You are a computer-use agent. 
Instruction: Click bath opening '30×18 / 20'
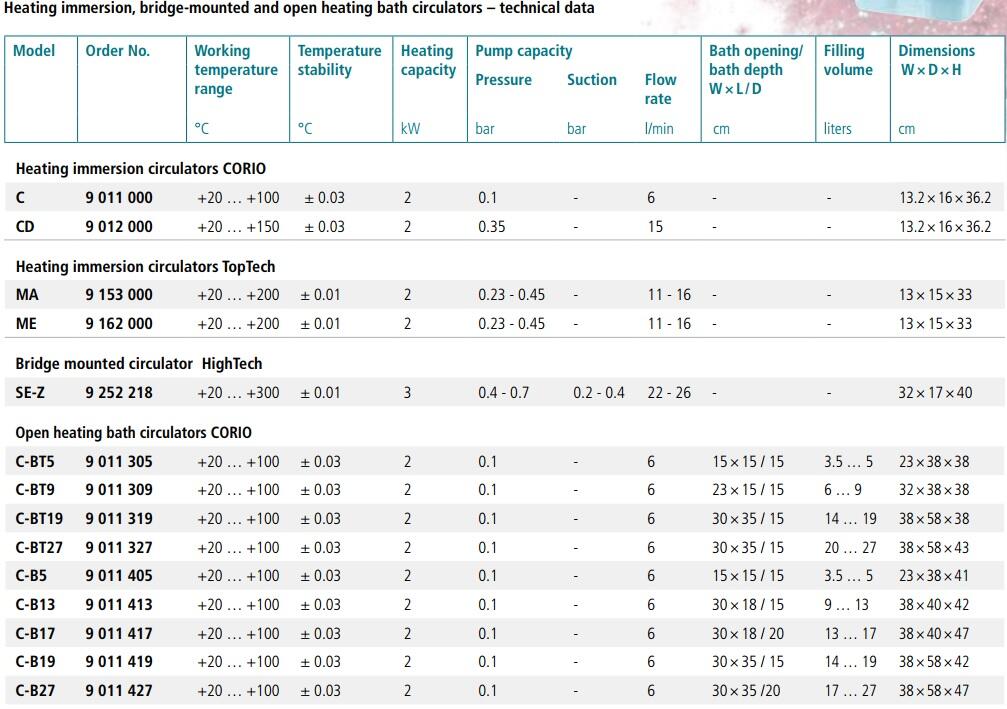coord(748,634)
